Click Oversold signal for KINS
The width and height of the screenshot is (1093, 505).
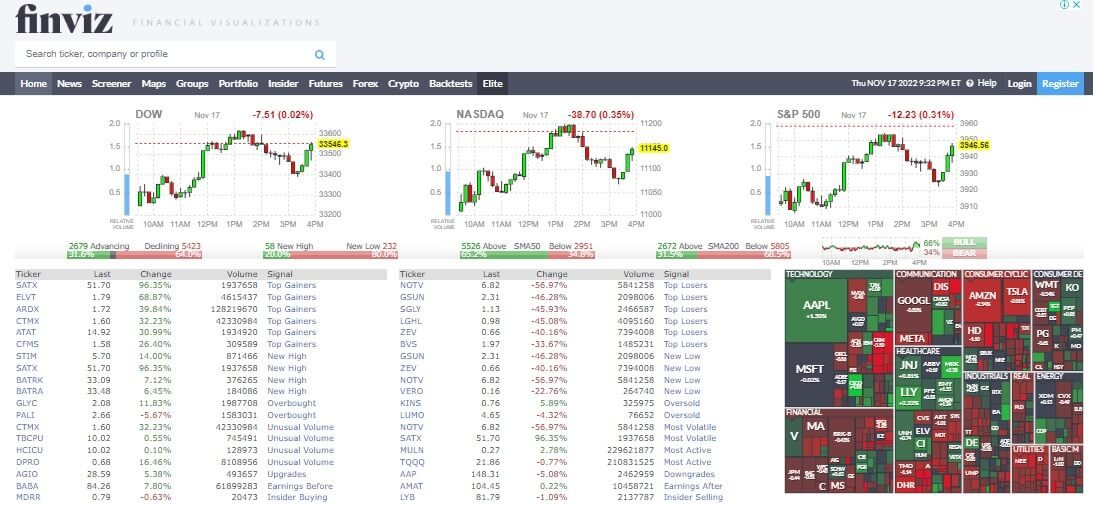click(682, 403)
